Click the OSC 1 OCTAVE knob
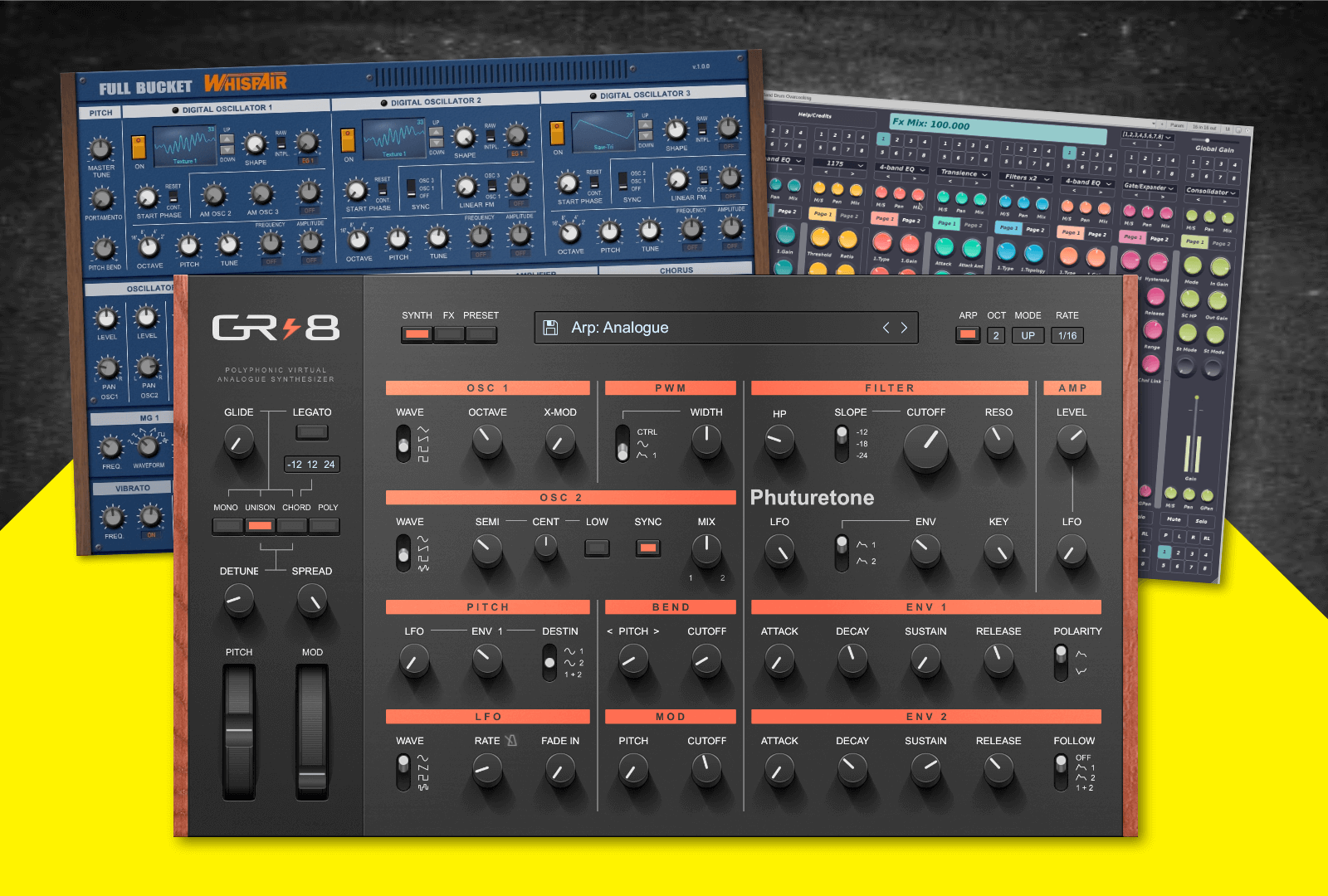This screenshot has width=1328, height=896. point(487,441)
